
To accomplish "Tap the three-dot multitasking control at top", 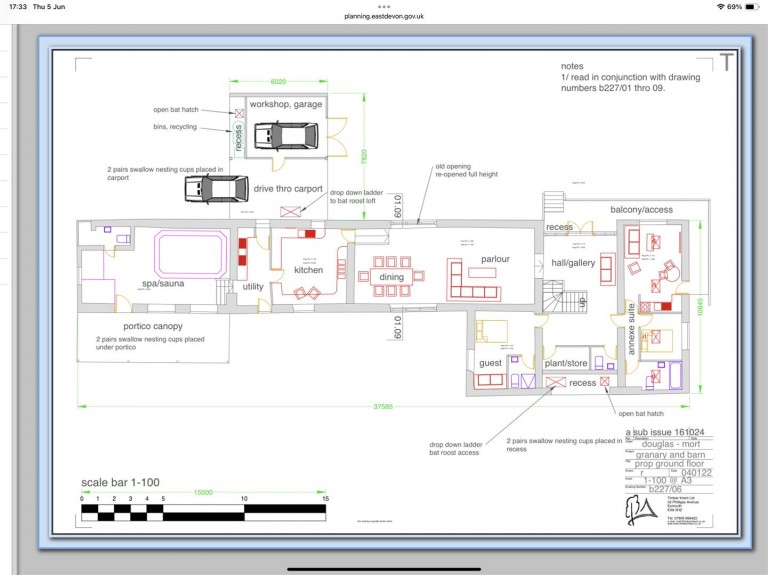I will [384, 7].
